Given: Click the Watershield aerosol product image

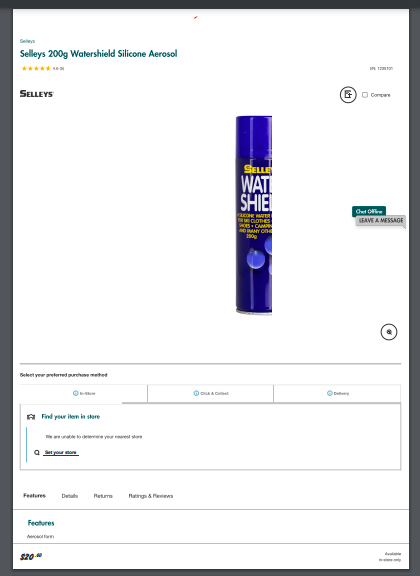Looking at the screenshot, I should pos(254,215).
